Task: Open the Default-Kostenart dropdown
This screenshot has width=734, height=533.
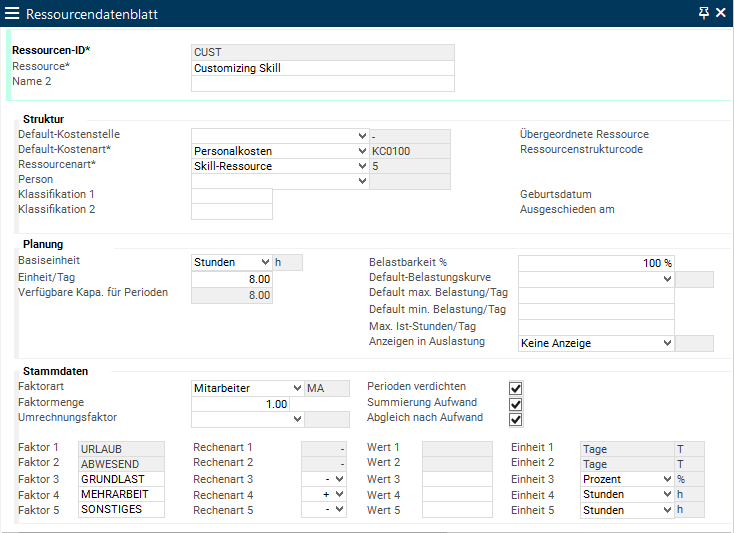Action: tap(361, 151)
